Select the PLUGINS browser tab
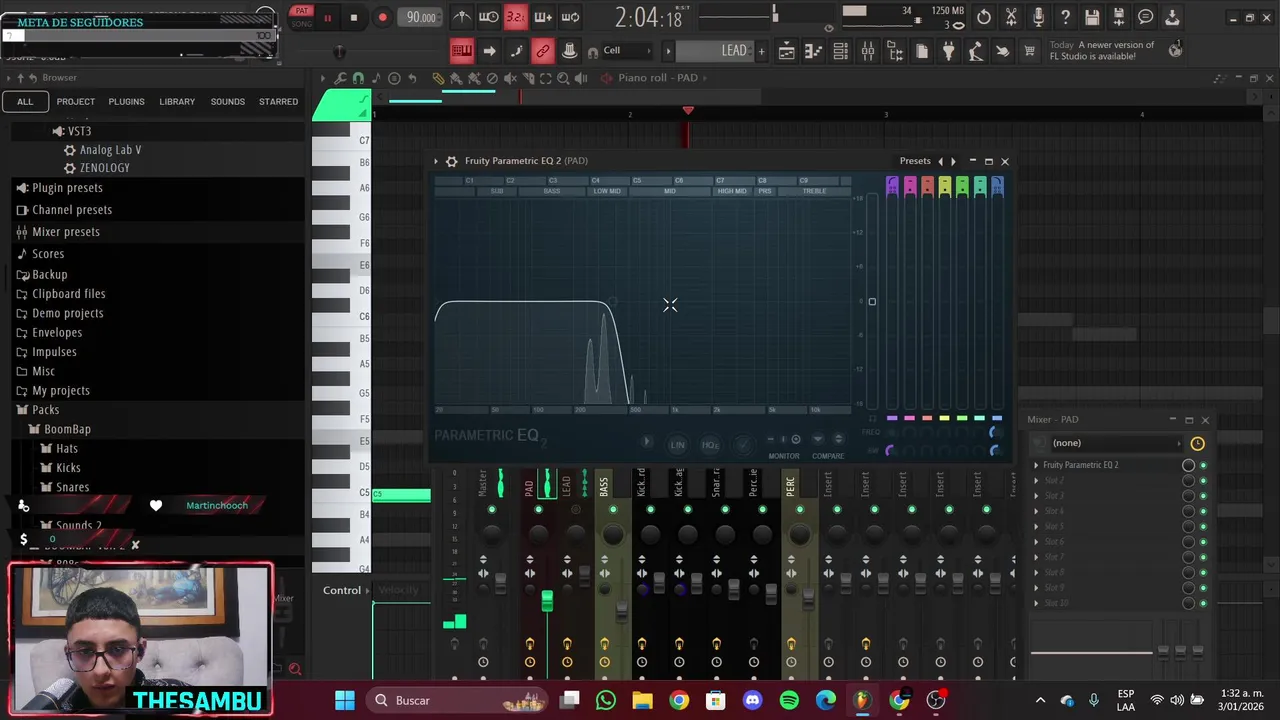Viewport: 1280px width, 720px height. point(126,101)
